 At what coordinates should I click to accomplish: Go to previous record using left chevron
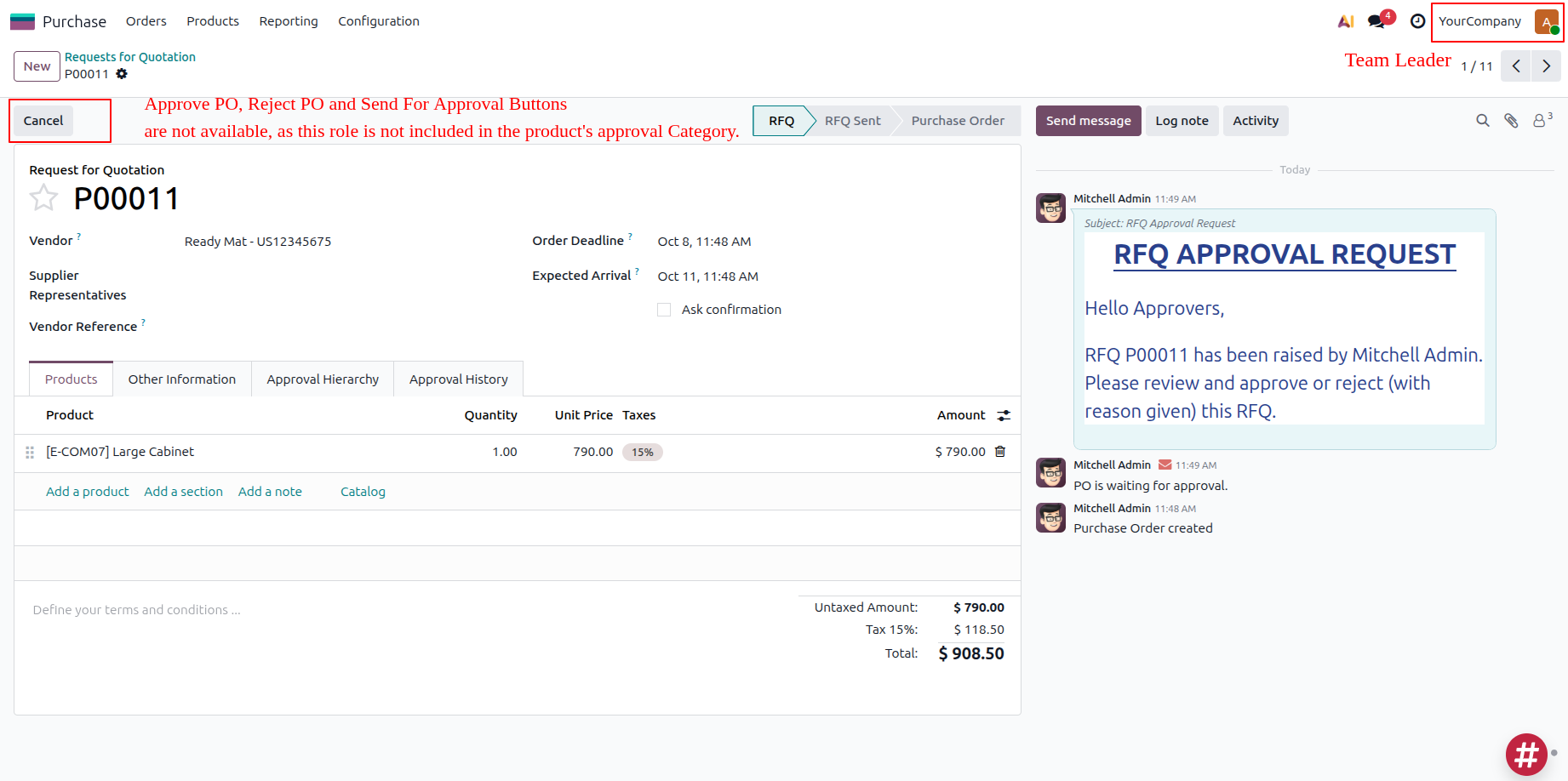(1516, 66)
